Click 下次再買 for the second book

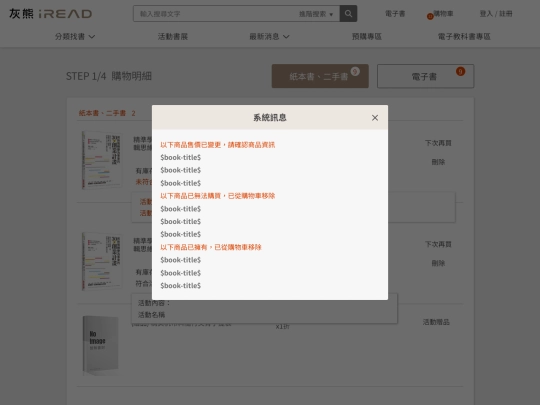[438, 244]
